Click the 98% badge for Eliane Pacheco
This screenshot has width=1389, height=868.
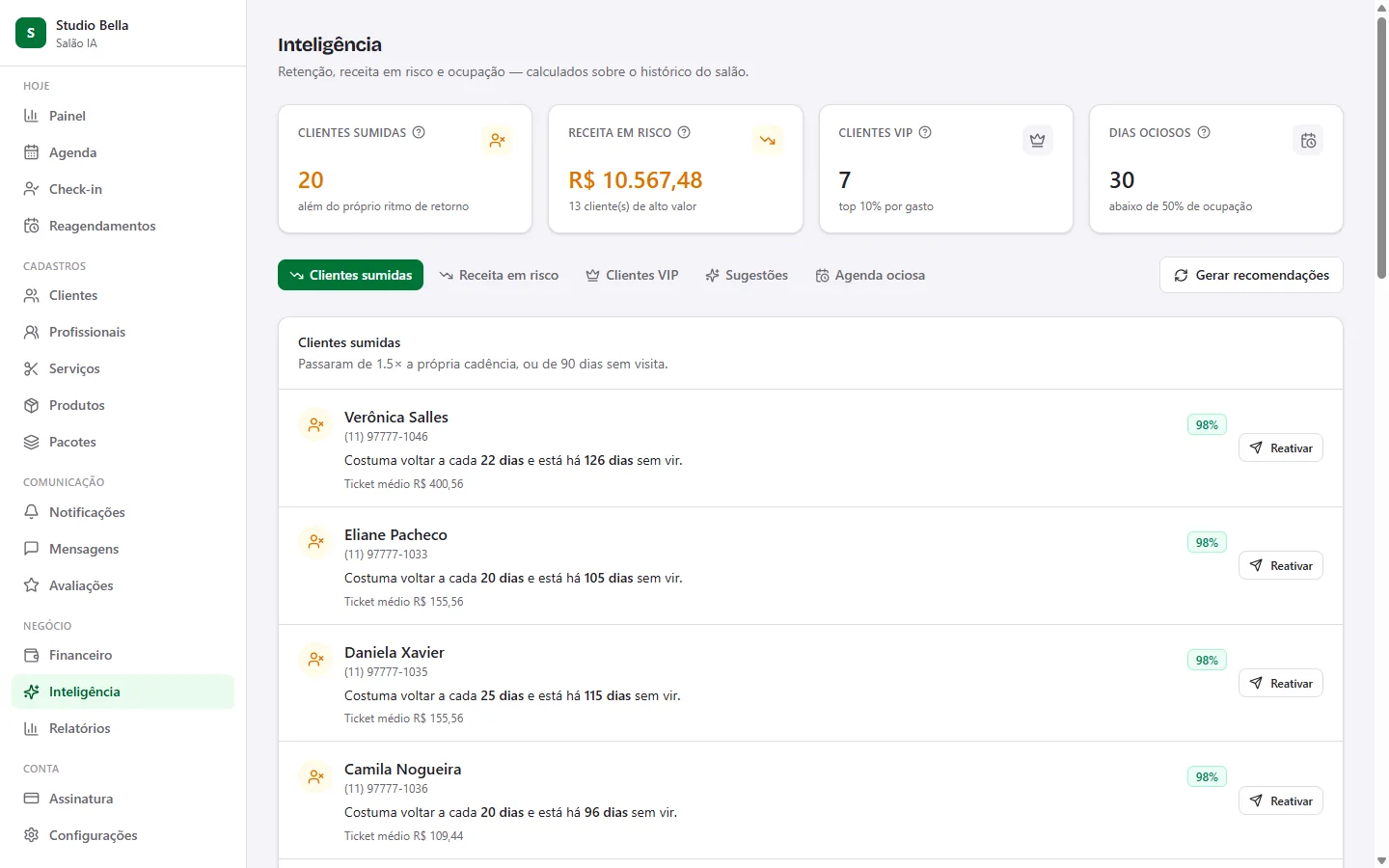tap(1207, 543)
